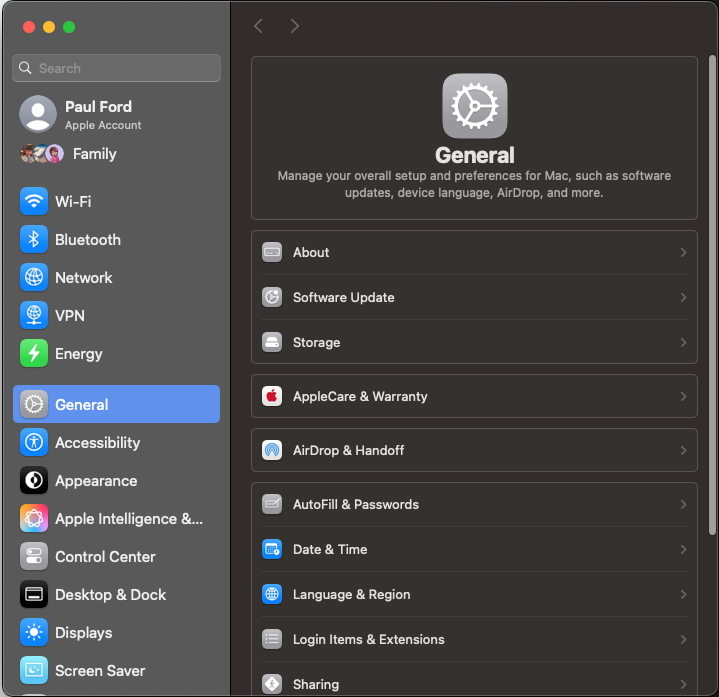Click the Storage drive icon
This screenshot has width=719, height=697.
(272, 342)
